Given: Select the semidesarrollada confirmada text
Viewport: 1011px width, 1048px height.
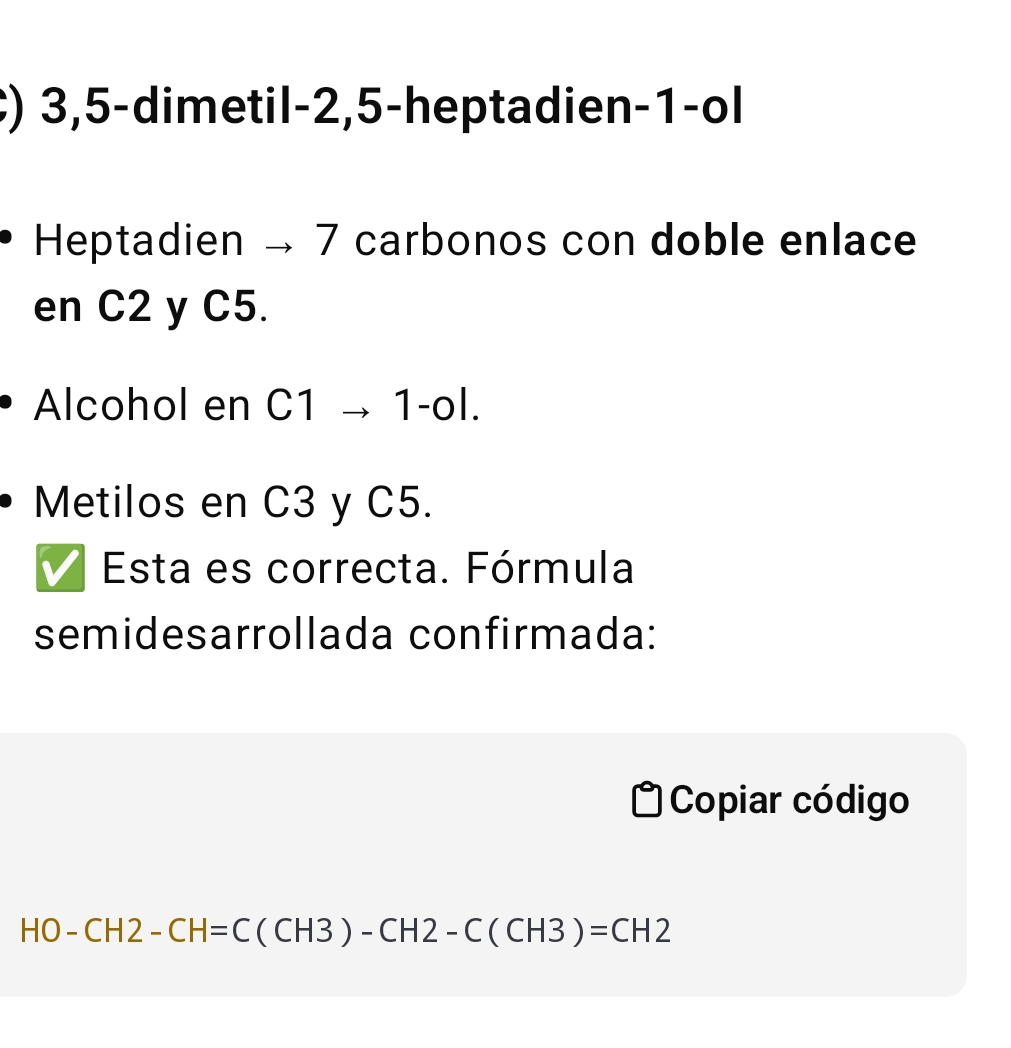Looking at the screenshot, I should point(345,634).
